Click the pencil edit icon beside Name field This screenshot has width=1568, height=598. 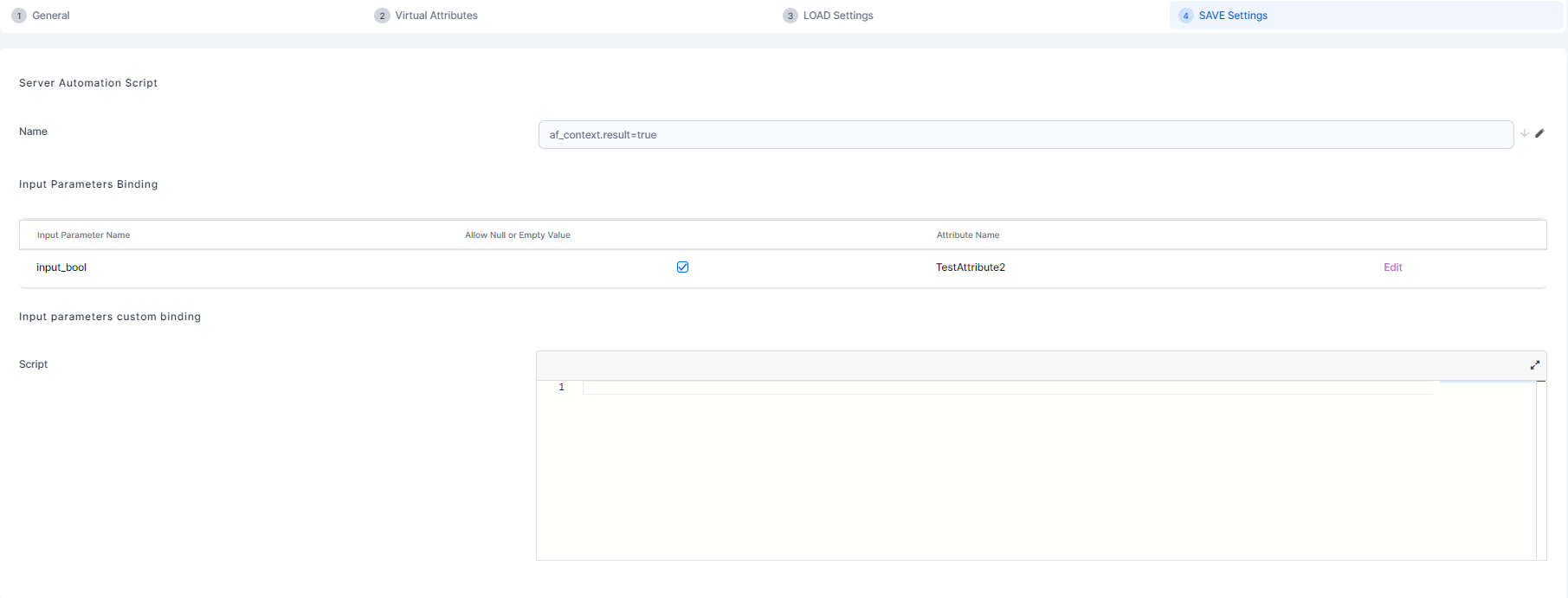pyautogui.click(x=1539, y=133)
